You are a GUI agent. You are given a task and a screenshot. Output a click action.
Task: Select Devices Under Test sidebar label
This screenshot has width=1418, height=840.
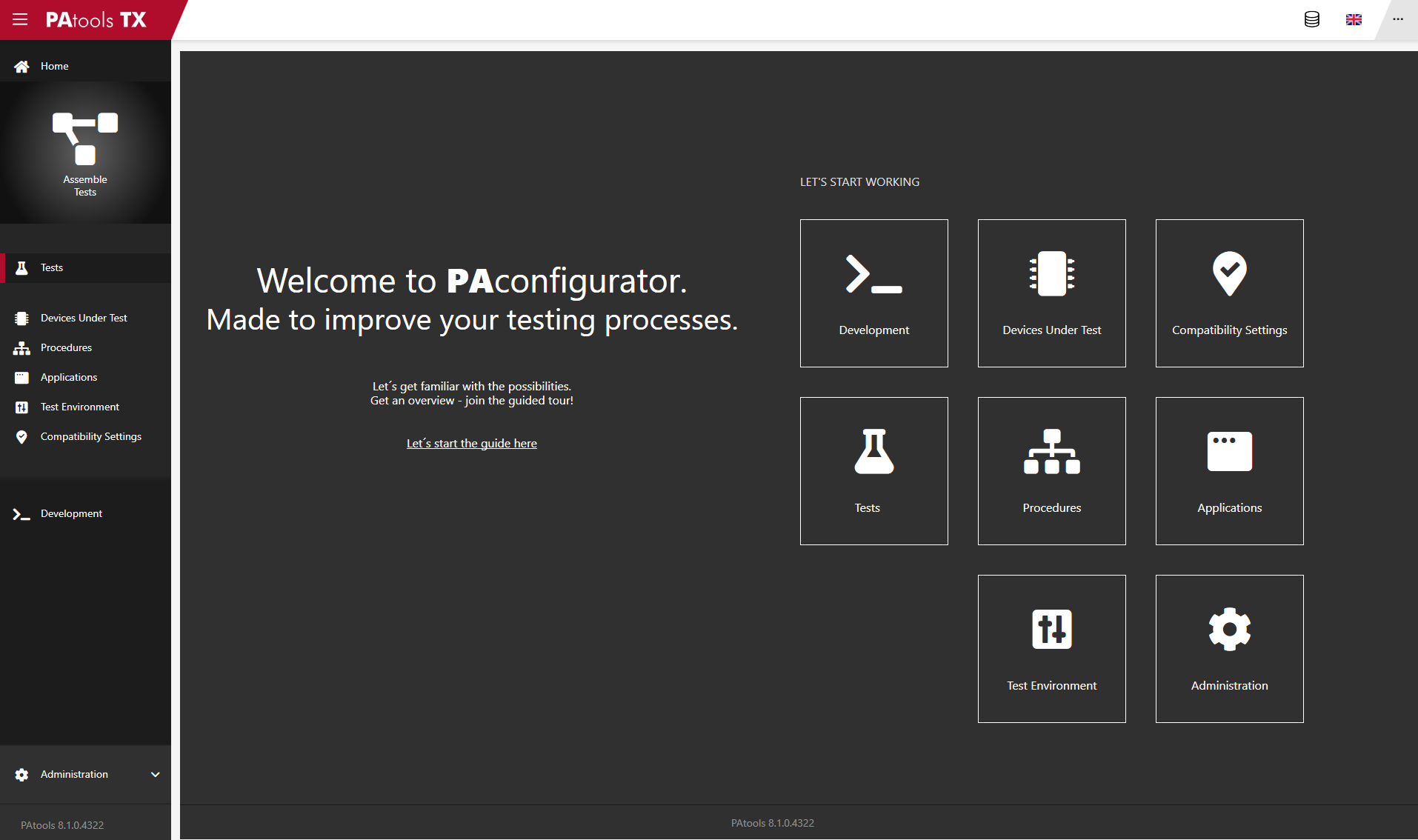tap(84, 318)
